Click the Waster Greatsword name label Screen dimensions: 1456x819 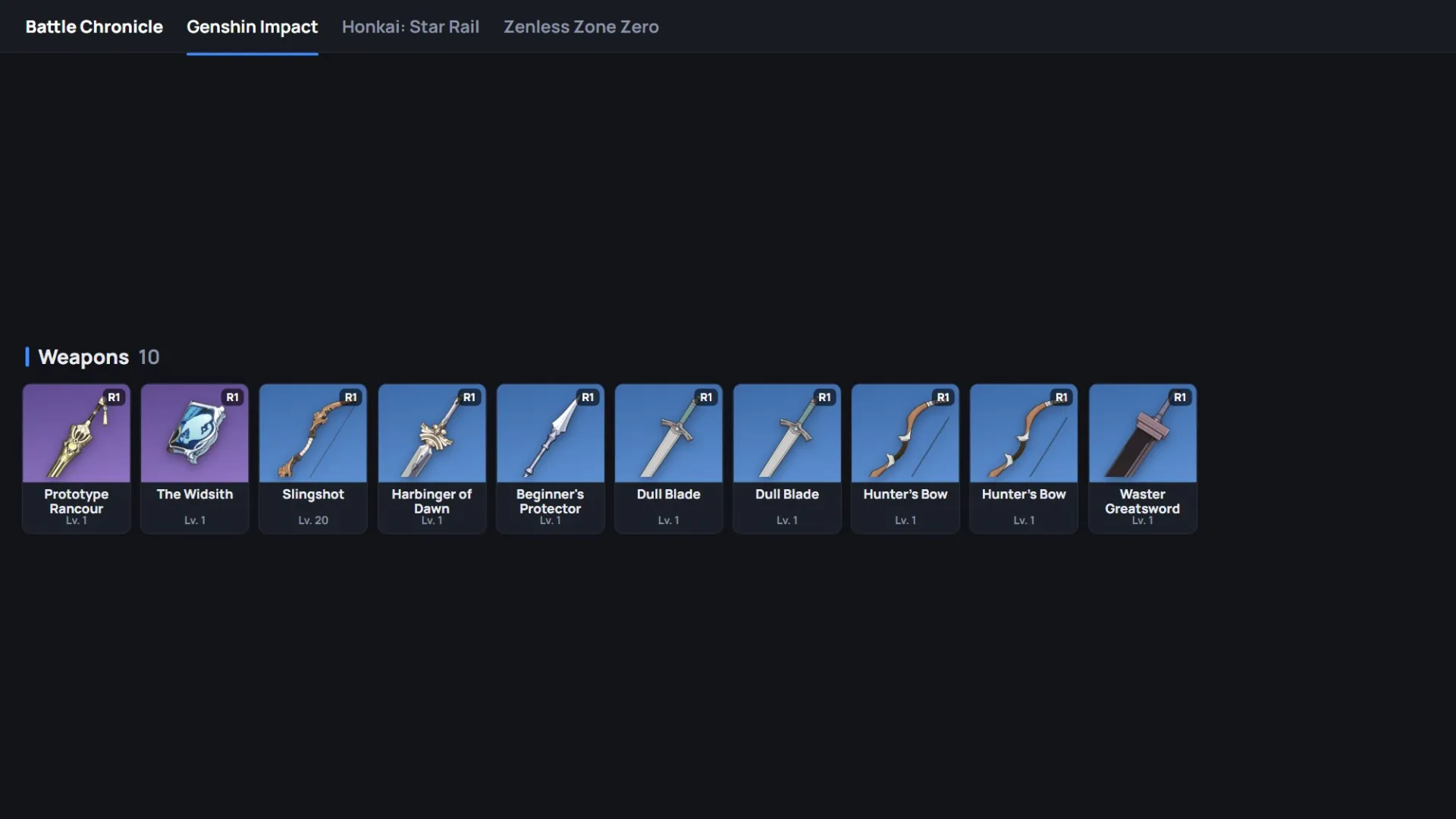[x=1143, y=501]
